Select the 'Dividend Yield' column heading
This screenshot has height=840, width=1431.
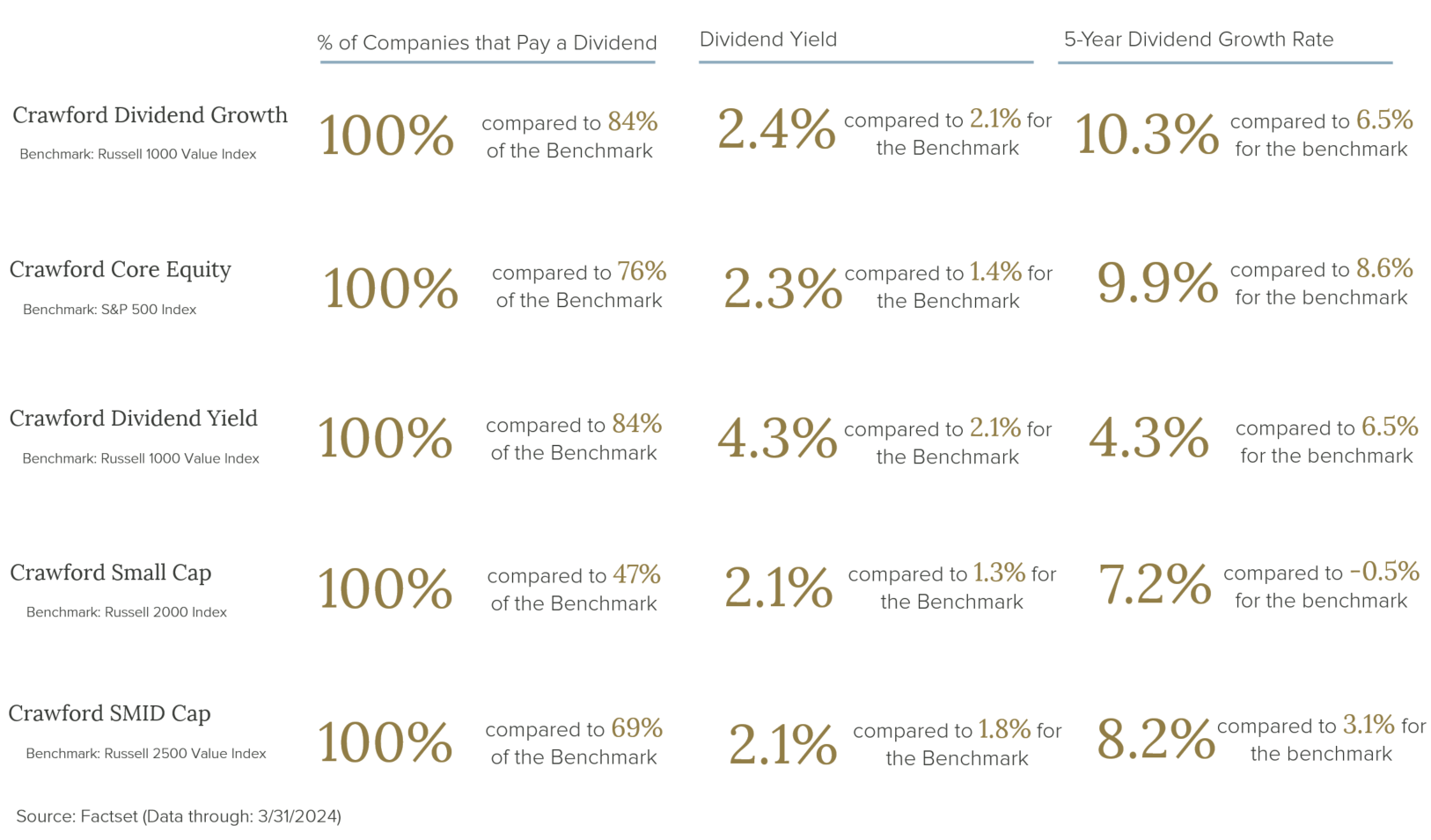pos(767,40)
